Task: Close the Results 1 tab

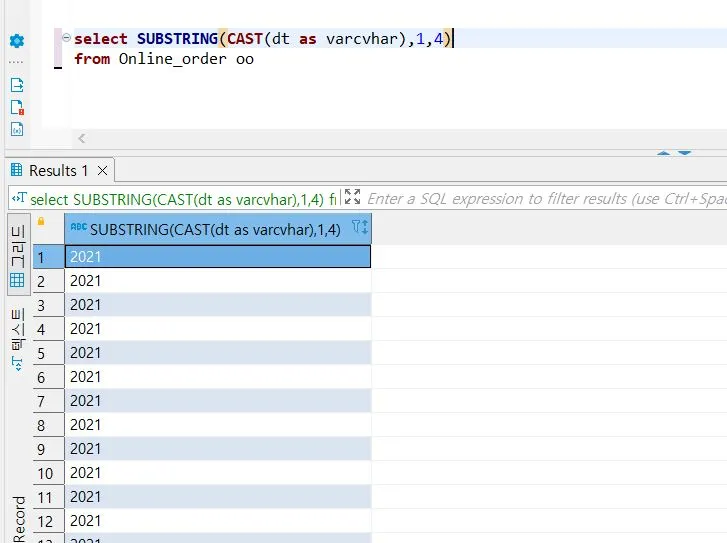Action: [102, 171]
